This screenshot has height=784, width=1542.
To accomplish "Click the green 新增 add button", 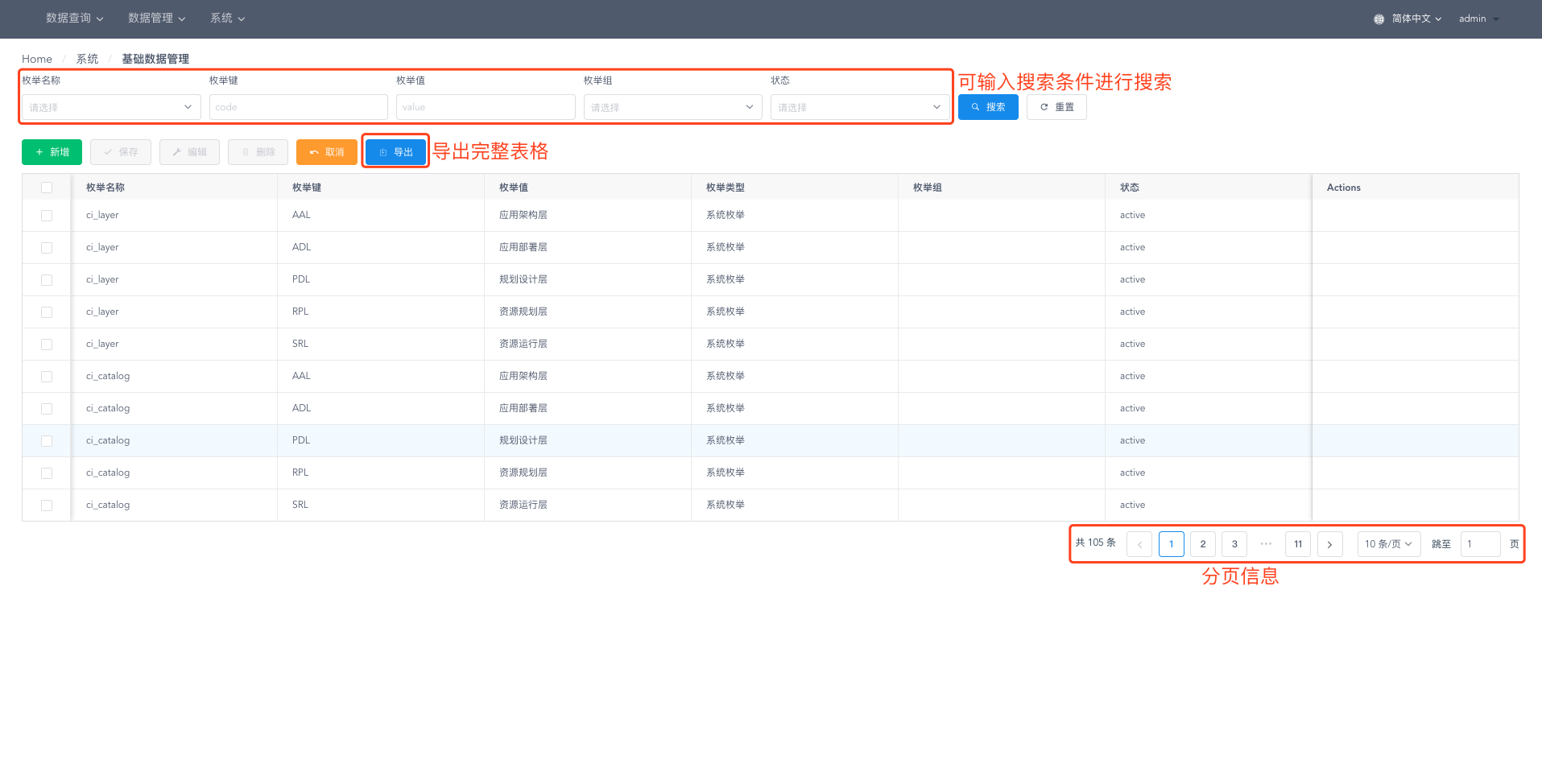I will pos(52,152).
